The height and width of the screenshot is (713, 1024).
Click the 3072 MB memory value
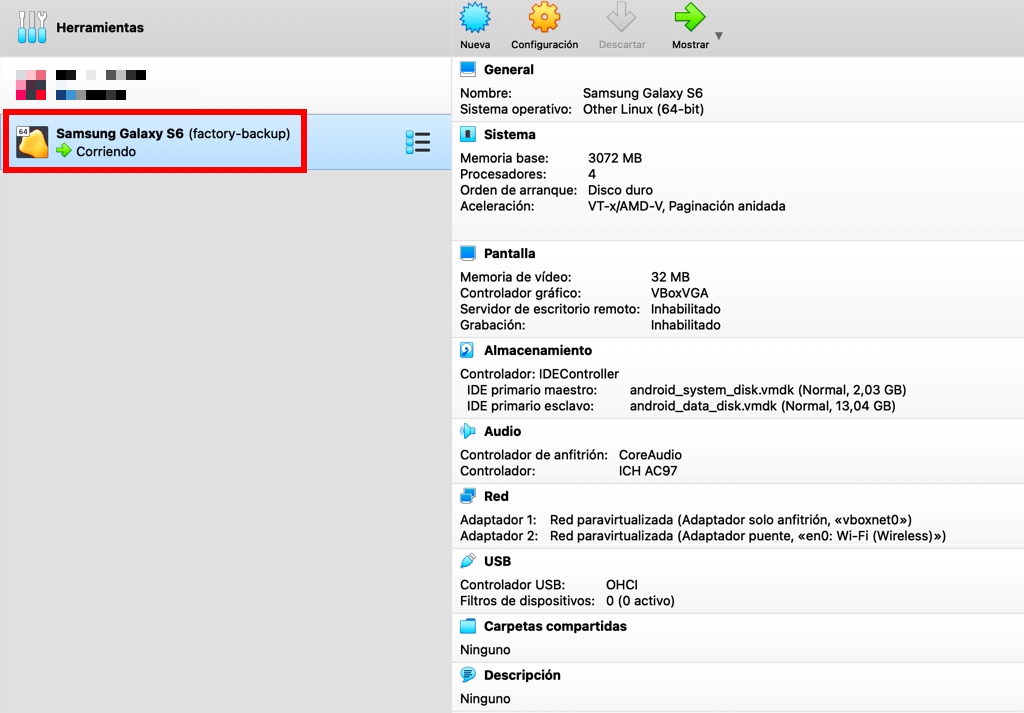pyautogui.click(x=615, y=158)
